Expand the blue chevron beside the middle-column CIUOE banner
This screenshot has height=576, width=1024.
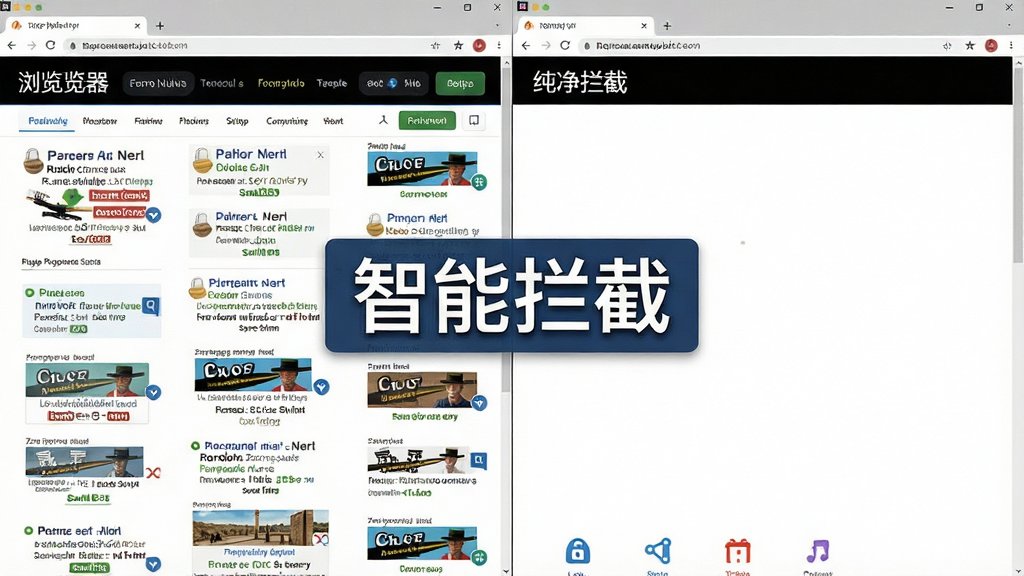tap(321, 387)
